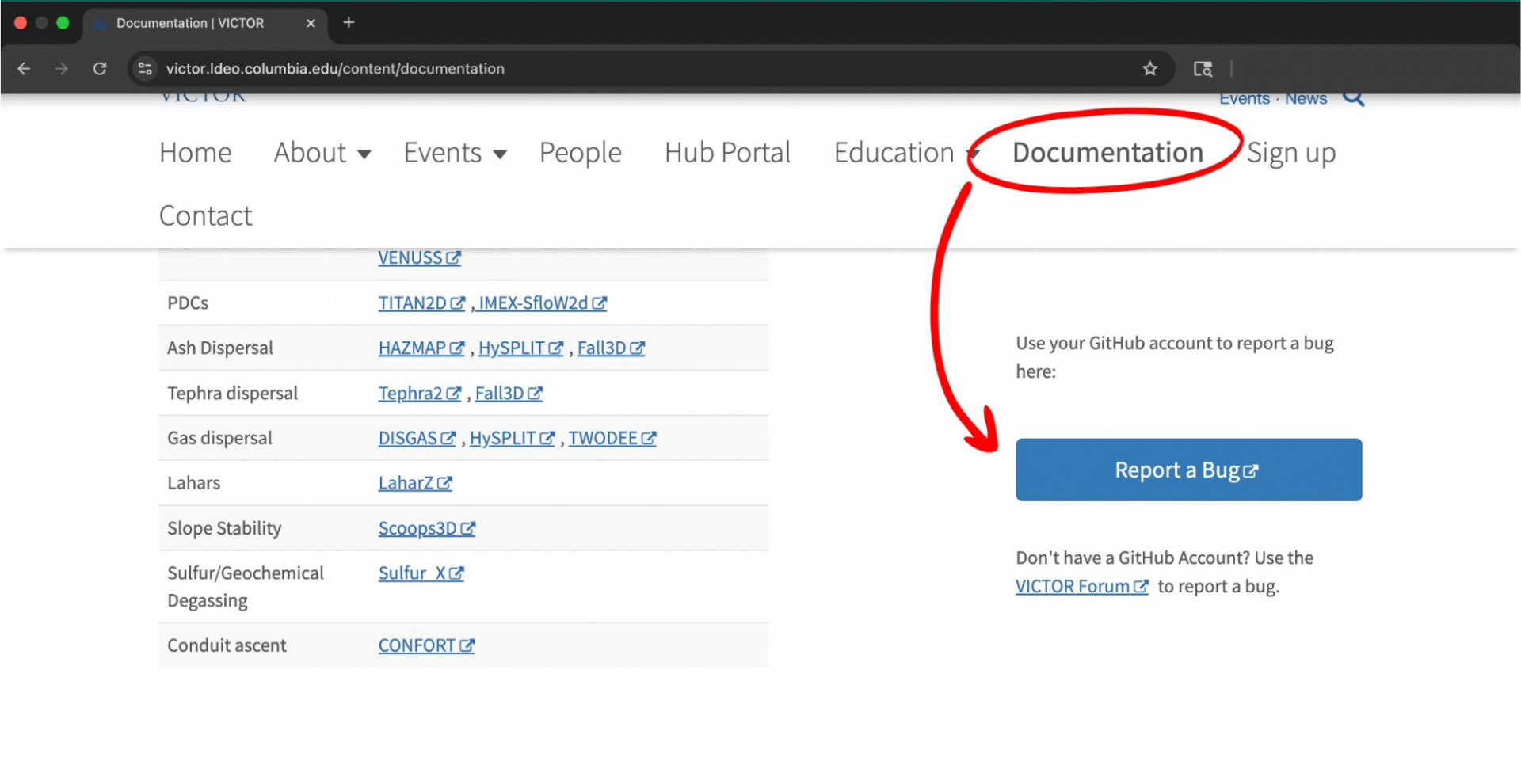This screenshot has width=1521, height=784.
Task: Open site information icon in address bar
Action: (145, 69)
